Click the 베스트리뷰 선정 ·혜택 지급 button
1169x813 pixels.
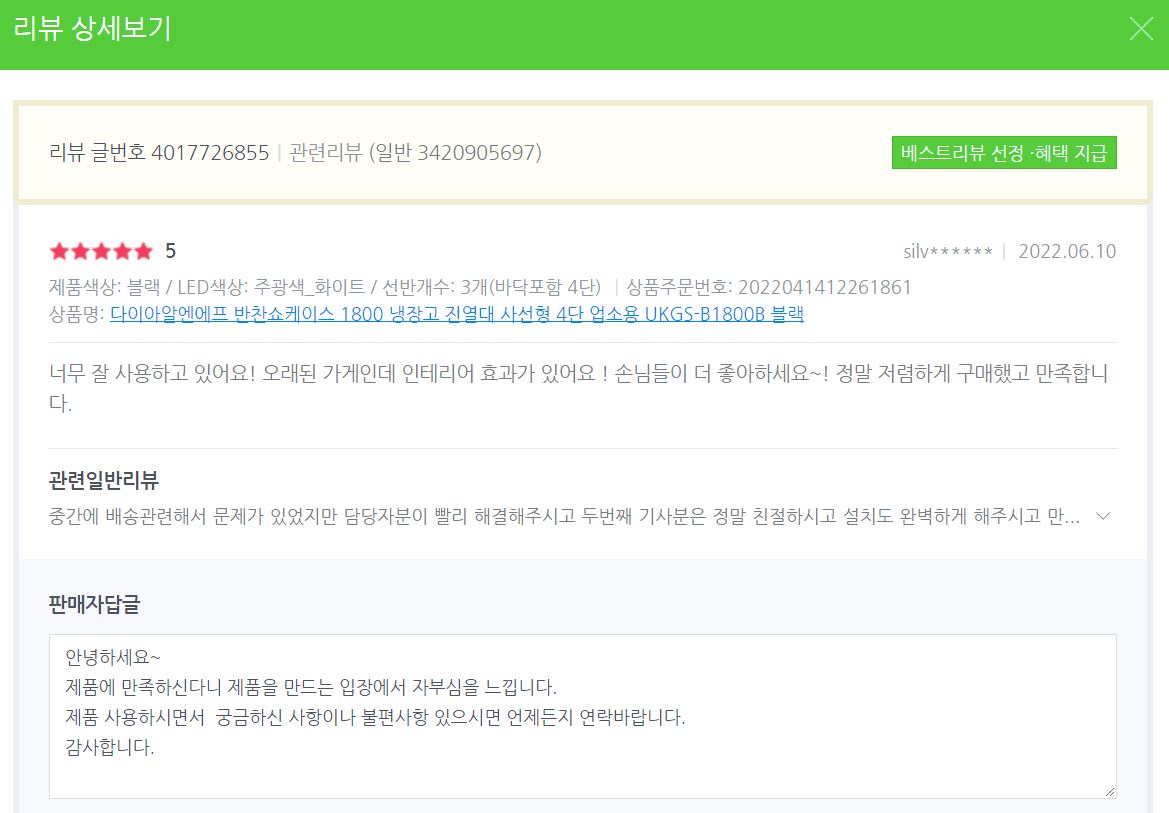[x=1004, y=153]
